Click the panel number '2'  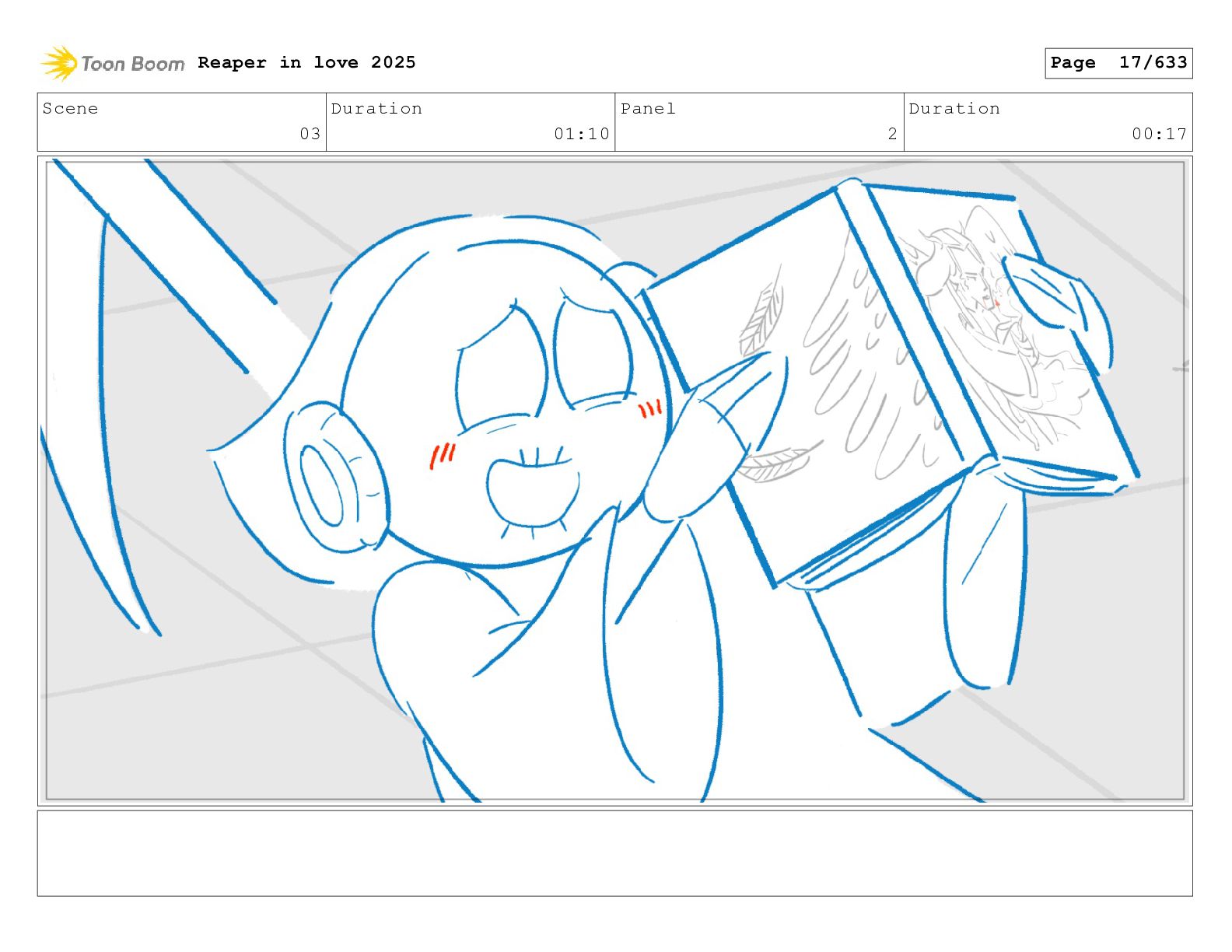pos(893,134)
